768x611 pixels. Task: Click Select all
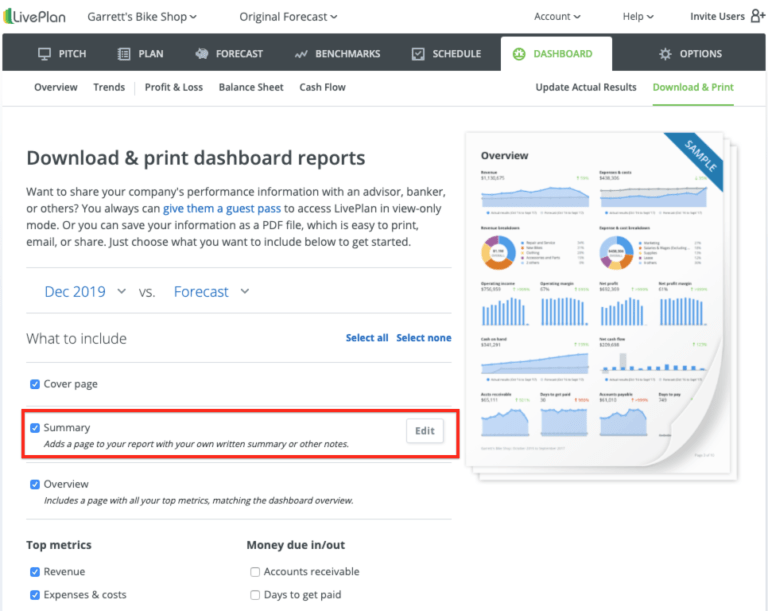click(367, 338)
